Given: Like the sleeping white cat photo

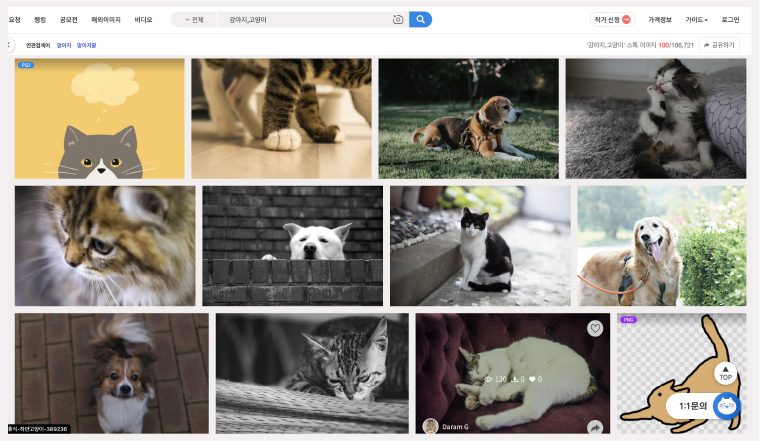Looking at the screenshot, I should pos(595,328).
